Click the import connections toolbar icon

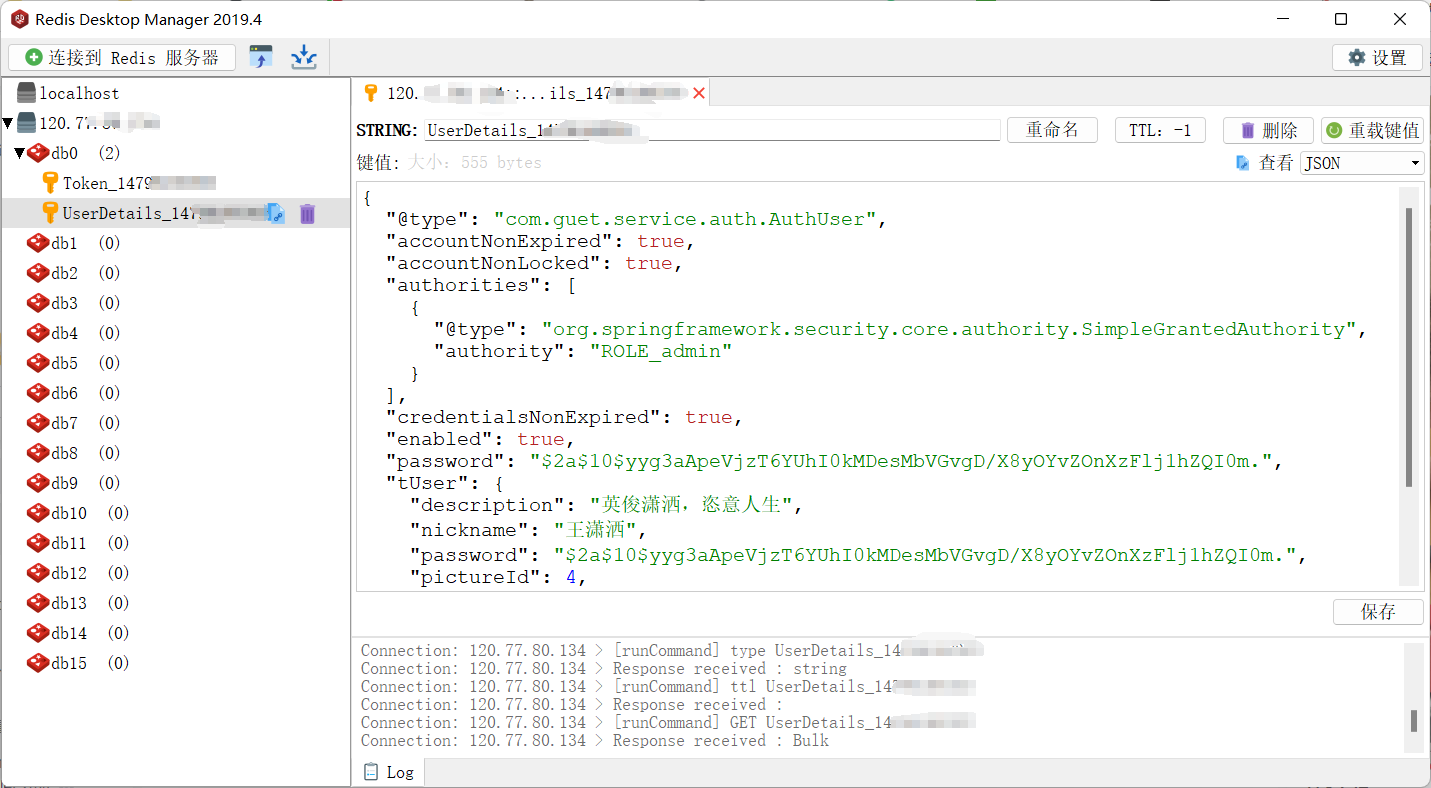(261, 57)
